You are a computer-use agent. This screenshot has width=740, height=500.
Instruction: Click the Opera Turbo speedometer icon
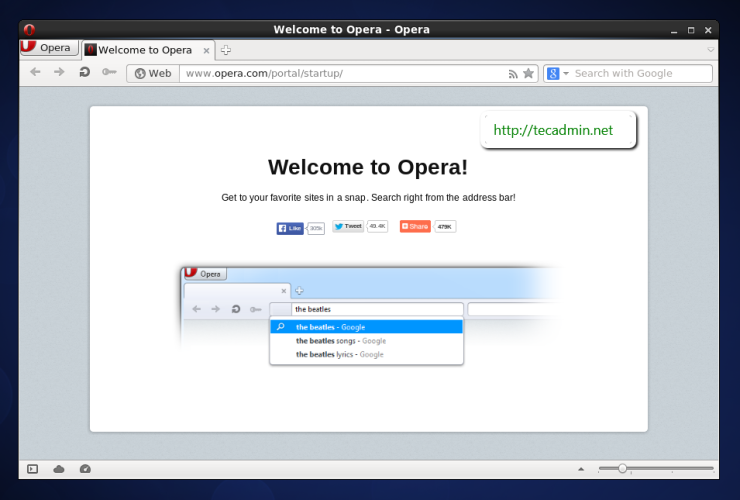pos(85,468)
